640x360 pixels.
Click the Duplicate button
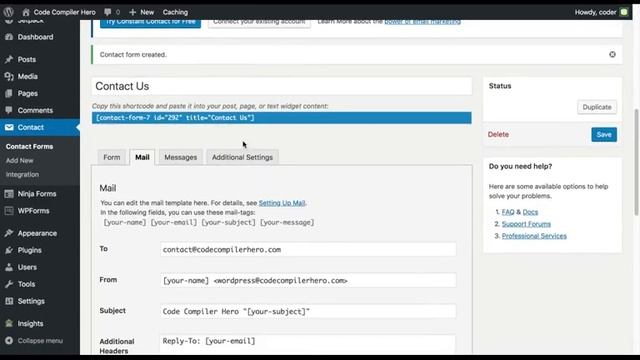click(x=597, y=107)
